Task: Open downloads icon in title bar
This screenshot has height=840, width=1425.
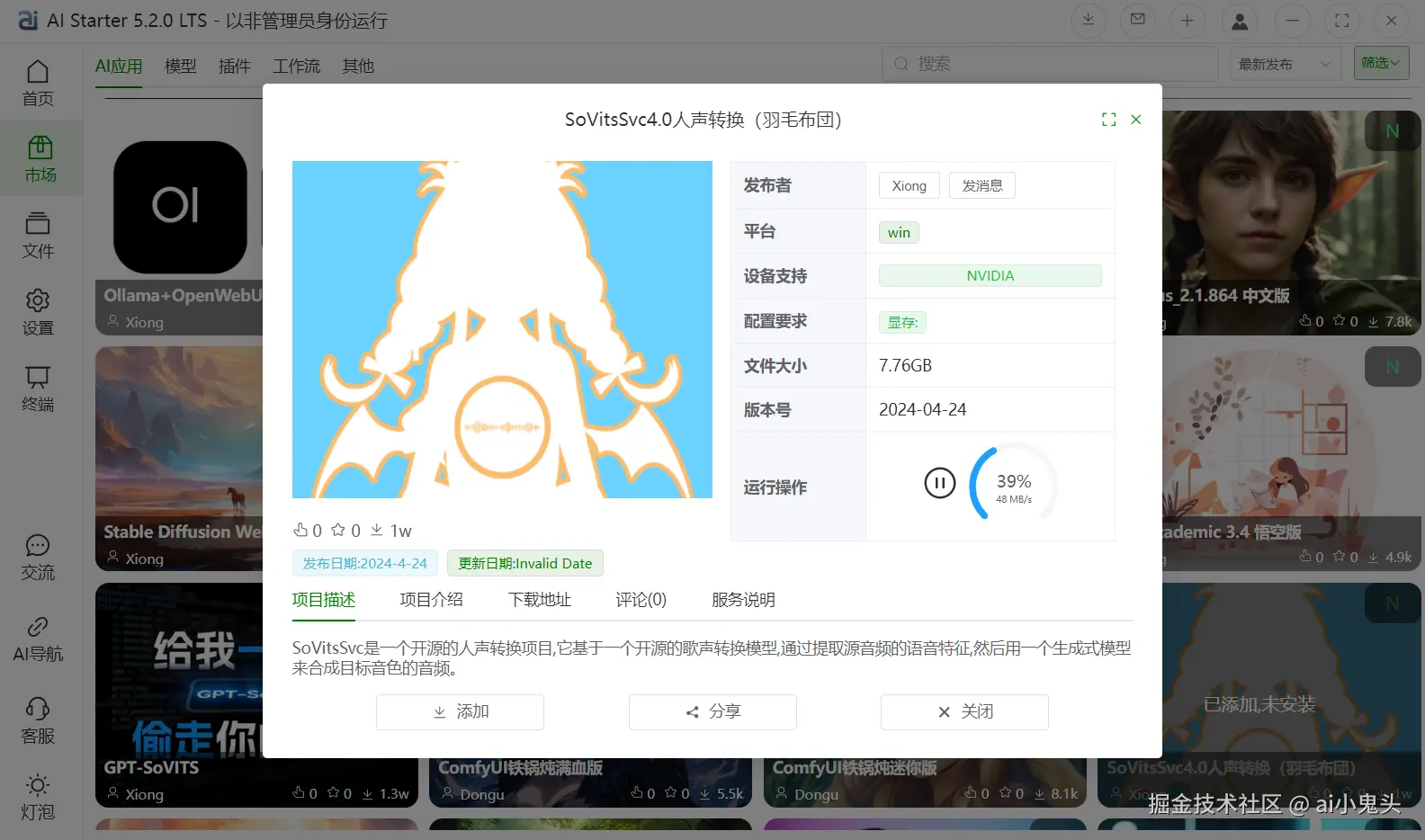Action: [x=1088, y=20]
